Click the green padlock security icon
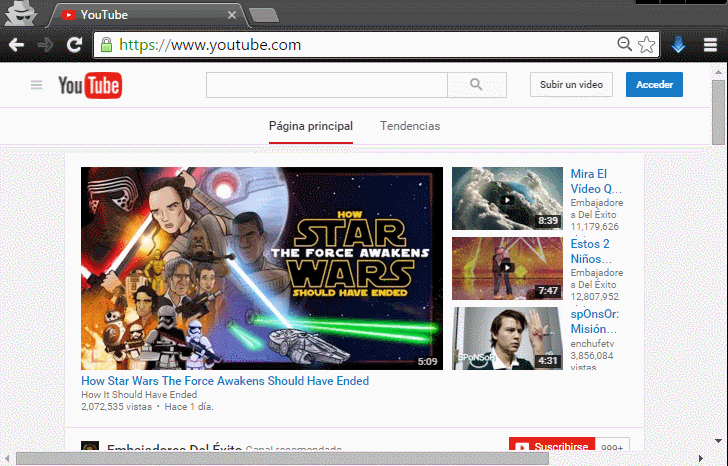Viewport: 728px width, 466px height. [106, 45]
